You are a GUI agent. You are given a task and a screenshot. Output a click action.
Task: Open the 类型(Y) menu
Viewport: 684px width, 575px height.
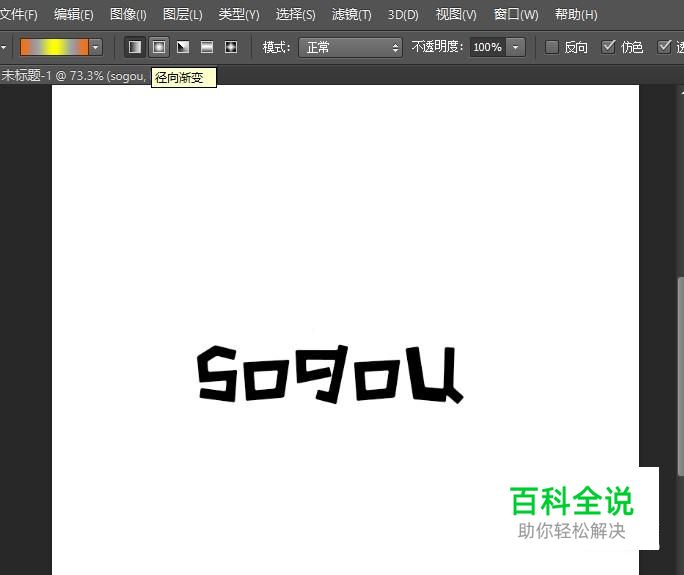point(239,14)
